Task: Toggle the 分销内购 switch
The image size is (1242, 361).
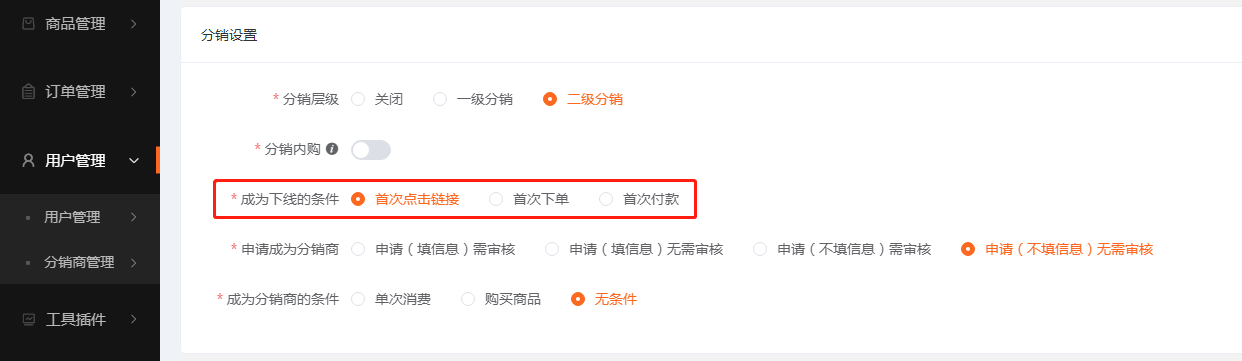Action: (x=371, y=150)
